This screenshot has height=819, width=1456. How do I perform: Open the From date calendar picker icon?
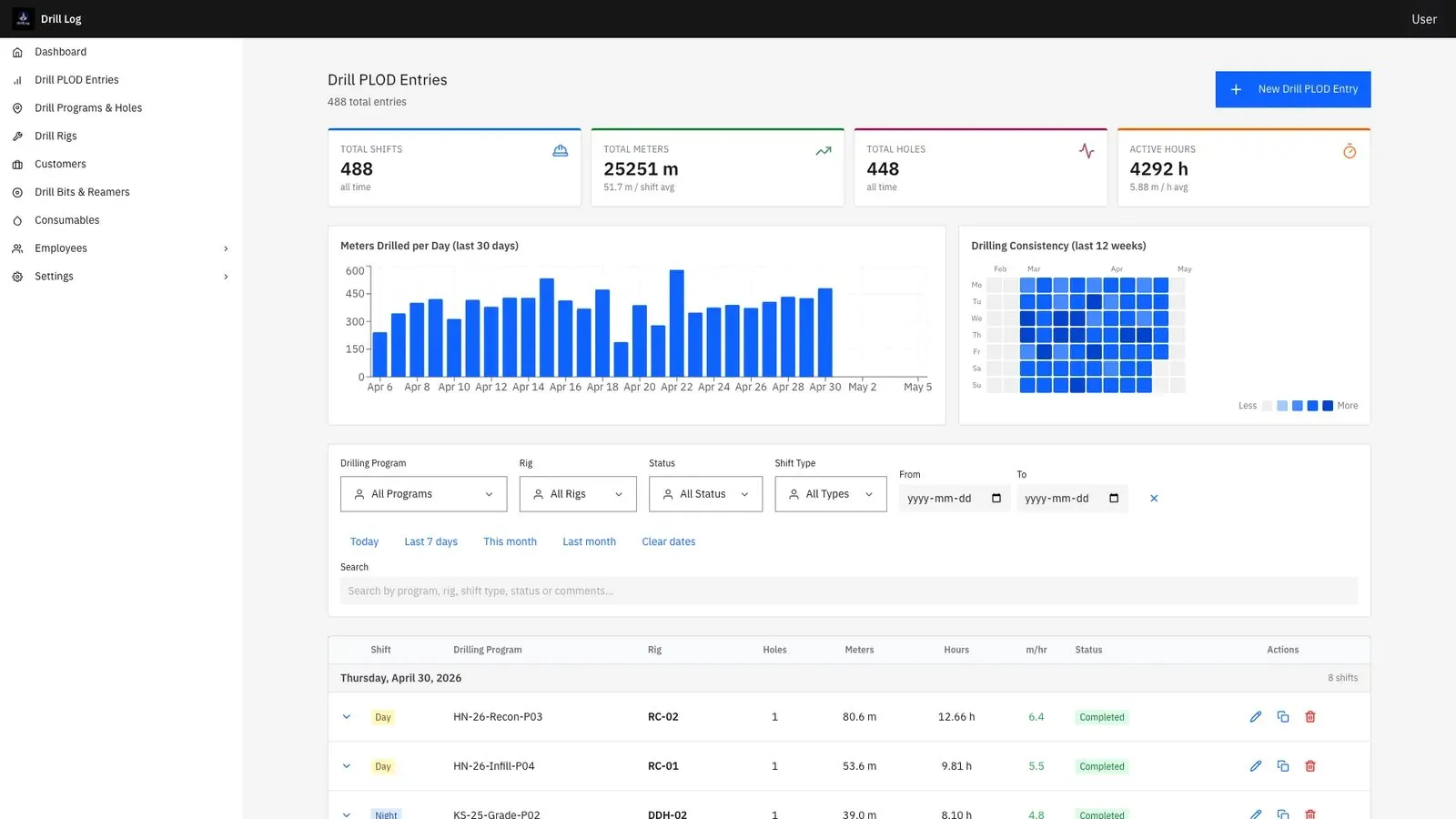996,499
